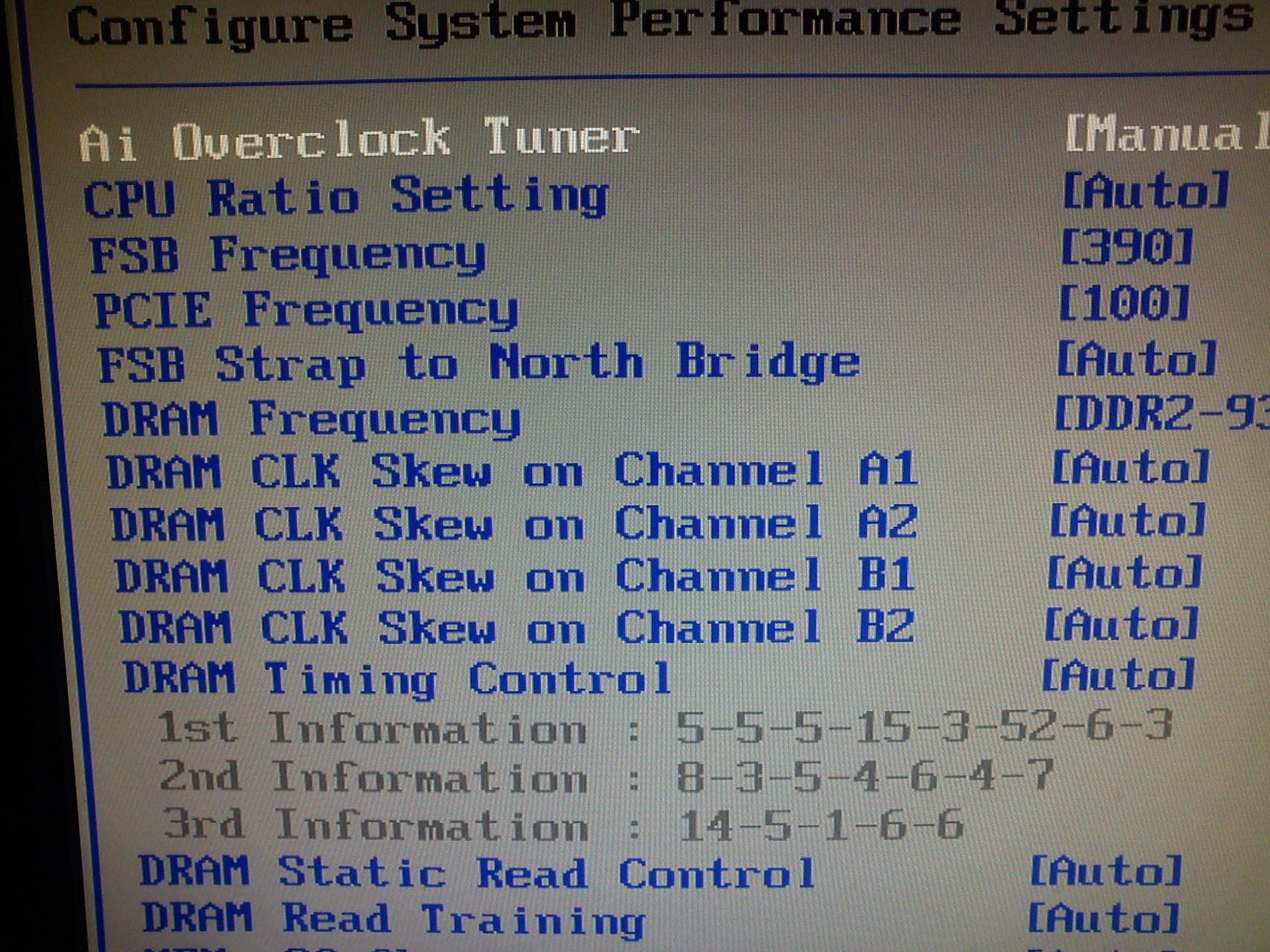Viewport: 1270px width, 952px height.
Task: Select DRAM CLK Skew on Channel A2
Action: tap(514, 523)
